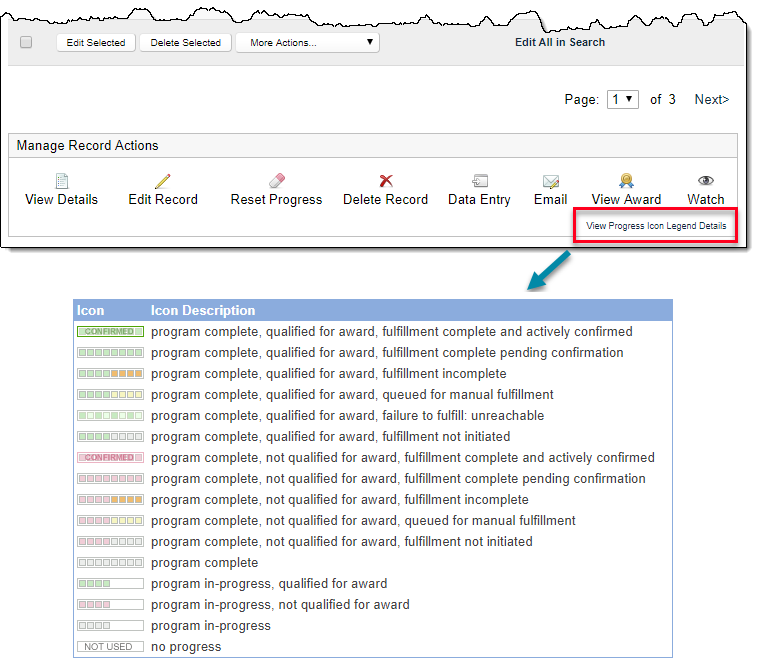The image size is (757, 667).
Task: Click icon for qualified fulfillment not initiated
Action: point(111,437)
